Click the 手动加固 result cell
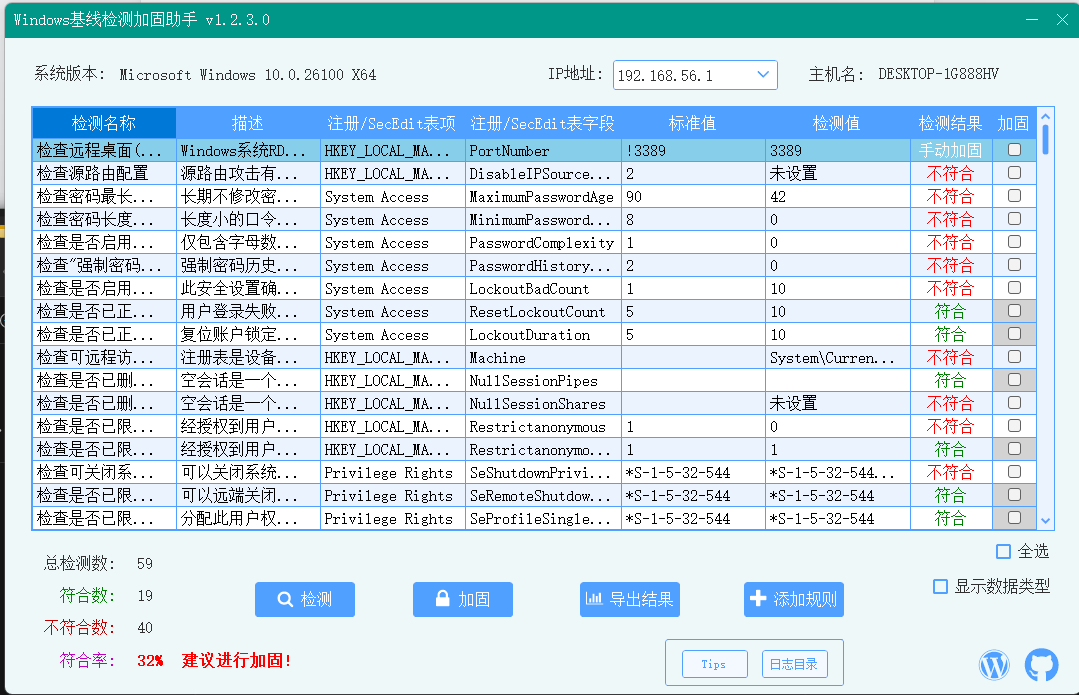This screenshot has width=1079, height=695. click(x=951, y=151)
